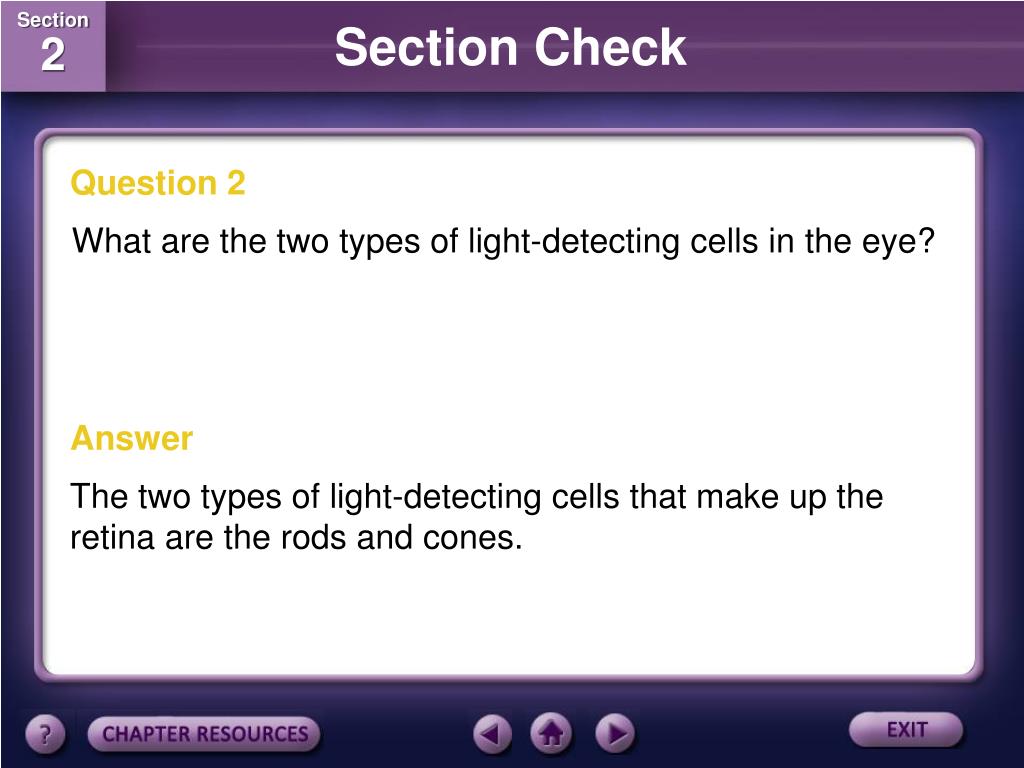Go to the previous slide arrow
1024x768 pixels.
pyautogui.click(x=492, y=733)
